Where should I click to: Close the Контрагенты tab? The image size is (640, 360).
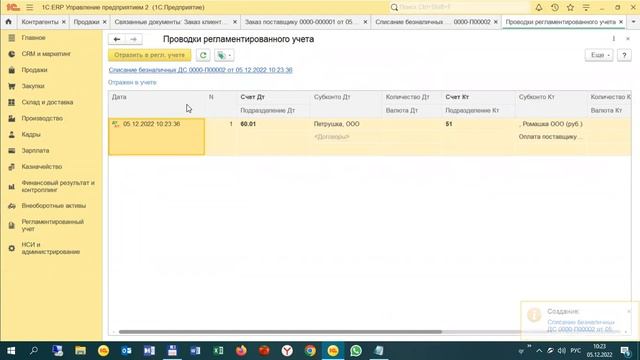[64, 22]
